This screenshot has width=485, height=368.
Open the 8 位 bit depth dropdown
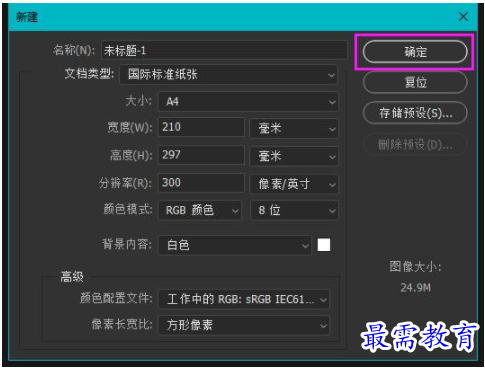coord(294,210)
